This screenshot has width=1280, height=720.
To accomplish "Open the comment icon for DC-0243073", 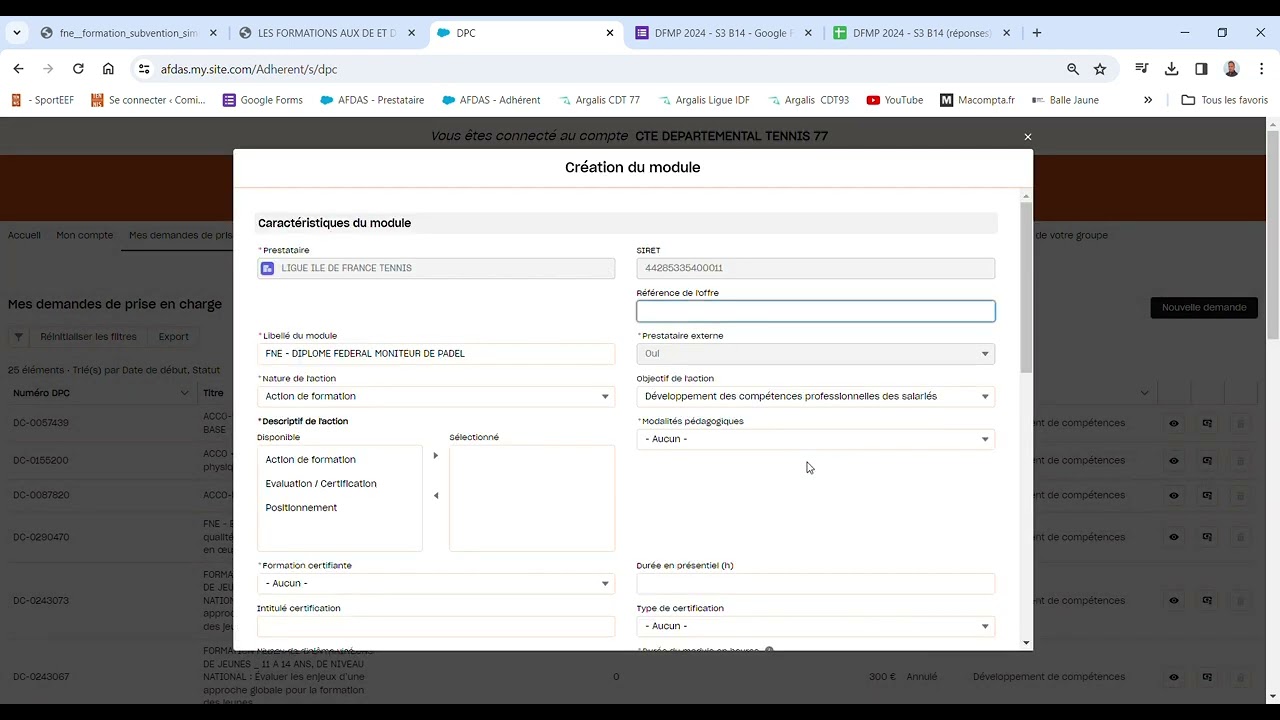I will pos(1207,601).
